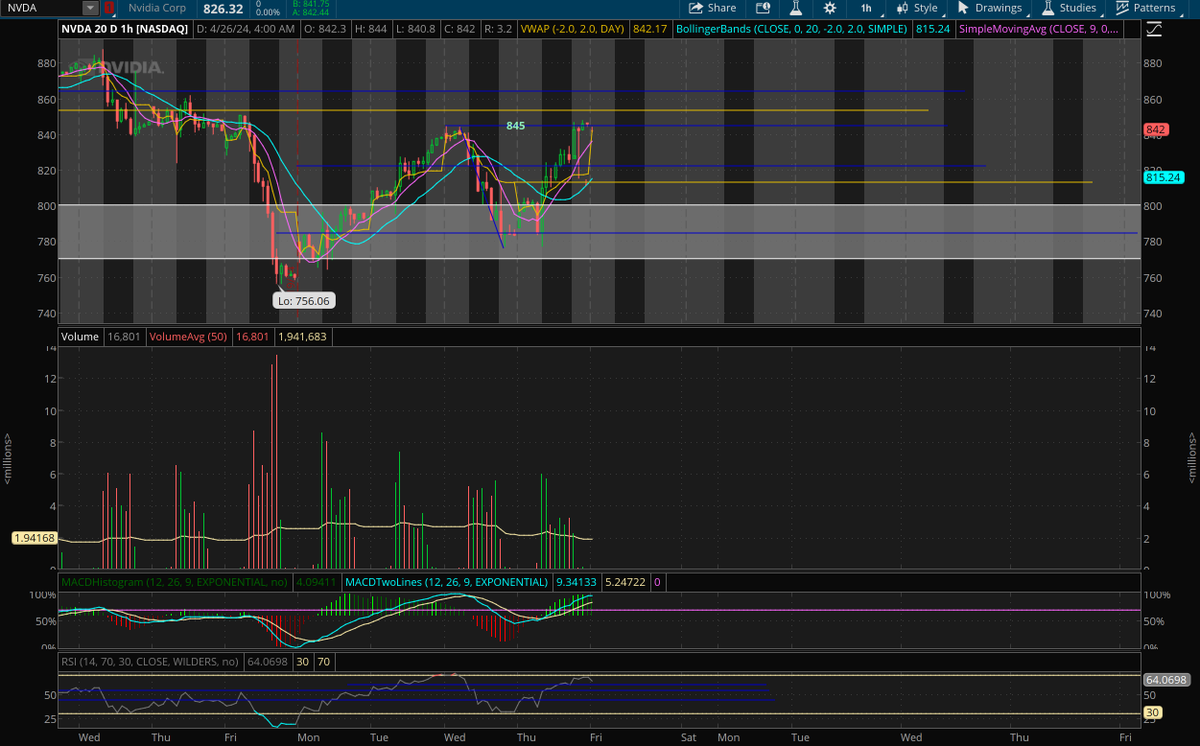The width and height of the screenshot is (1200, 746).
Task: Click the MACDTwoLines study label
Action: (x=445, y=581)
